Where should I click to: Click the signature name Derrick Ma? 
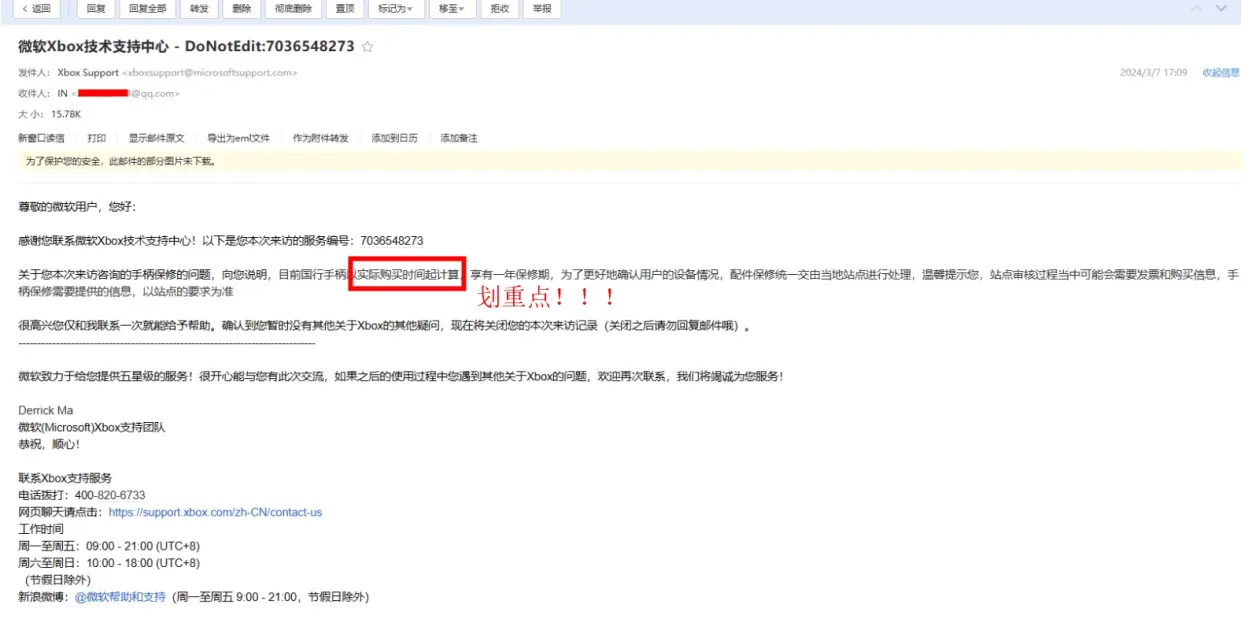pyautogui.click(x=45, y=410)
